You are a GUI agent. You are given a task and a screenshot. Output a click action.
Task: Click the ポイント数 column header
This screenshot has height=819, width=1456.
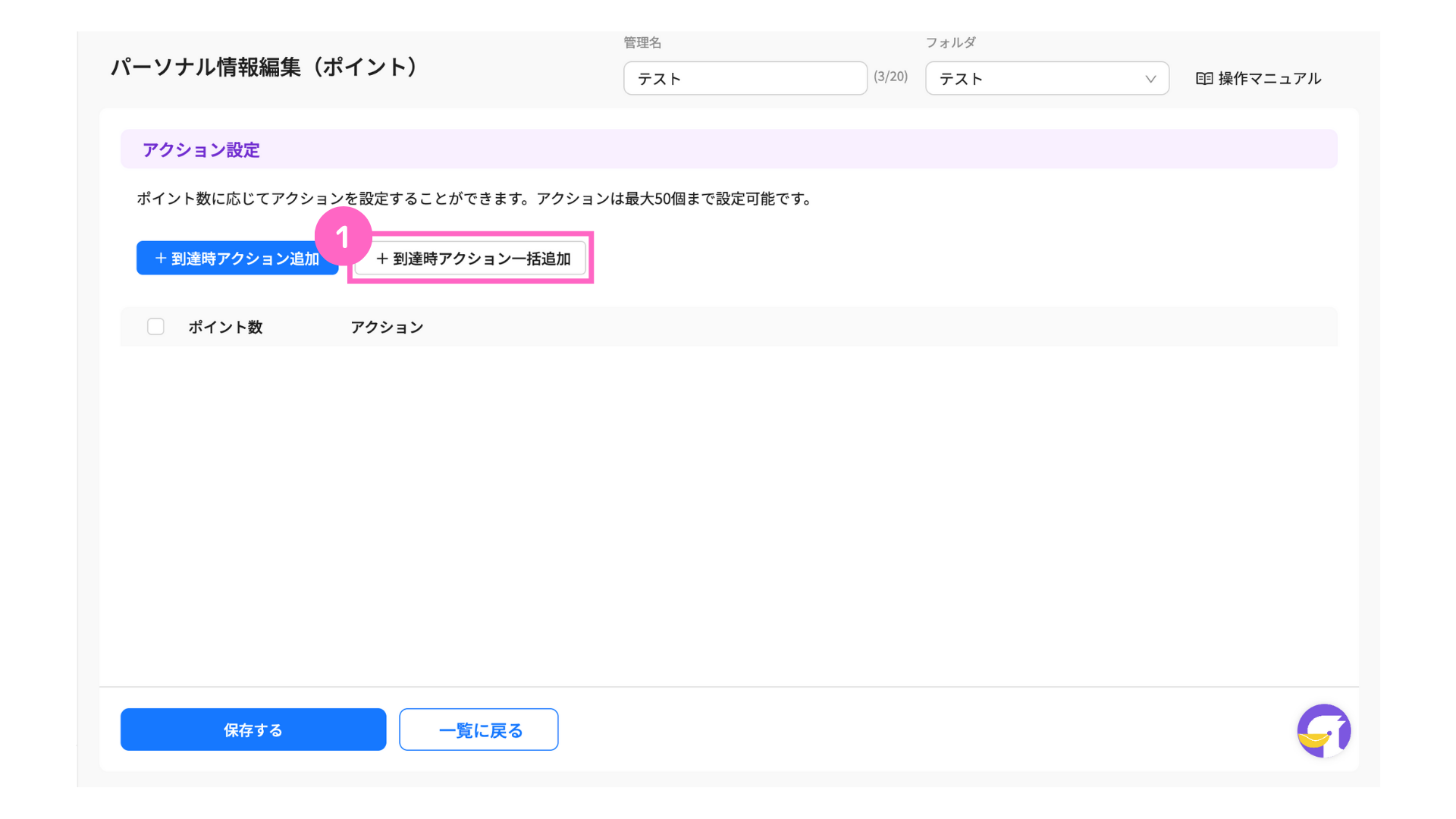pos(225,328)
